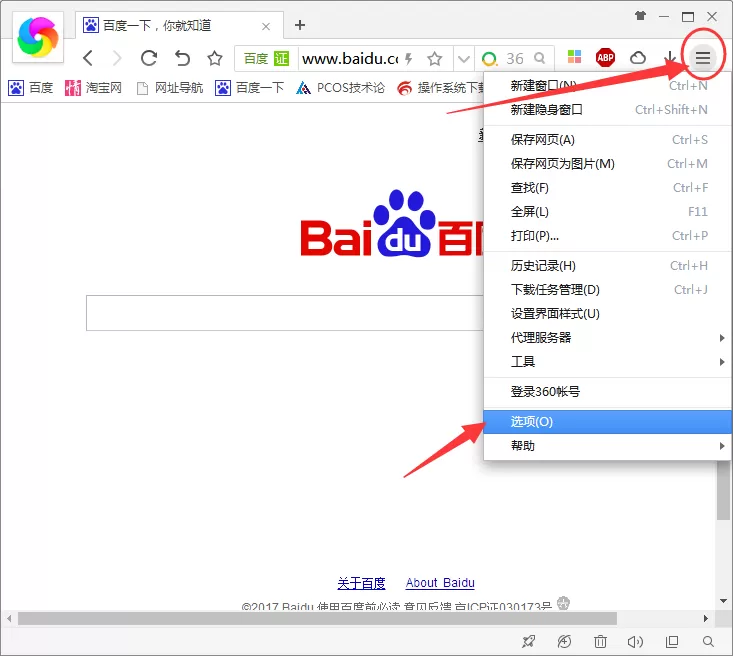Close the Baidu tab

266,26
